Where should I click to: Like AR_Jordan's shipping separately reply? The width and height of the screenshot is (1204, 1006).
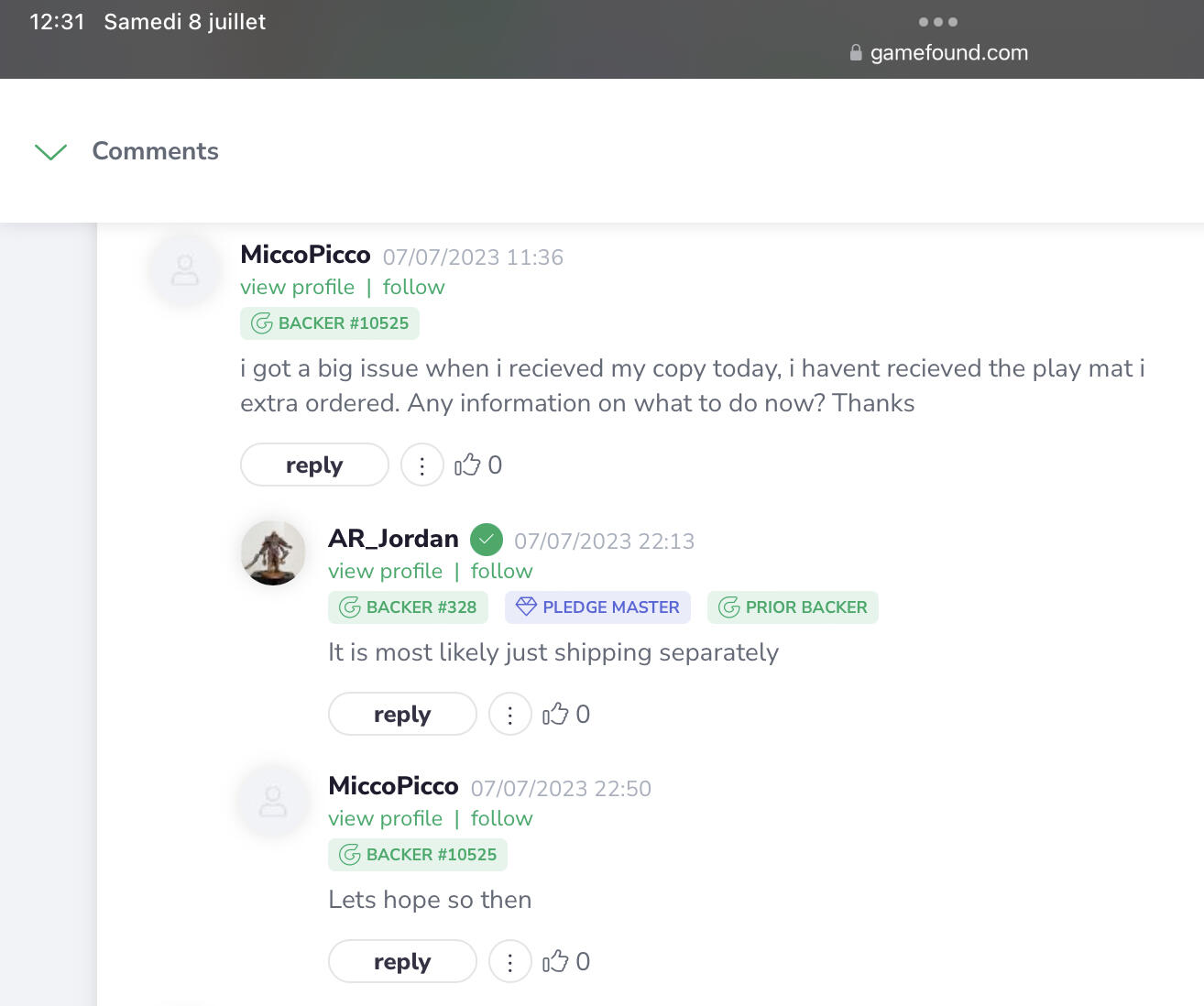click(556, 714)
